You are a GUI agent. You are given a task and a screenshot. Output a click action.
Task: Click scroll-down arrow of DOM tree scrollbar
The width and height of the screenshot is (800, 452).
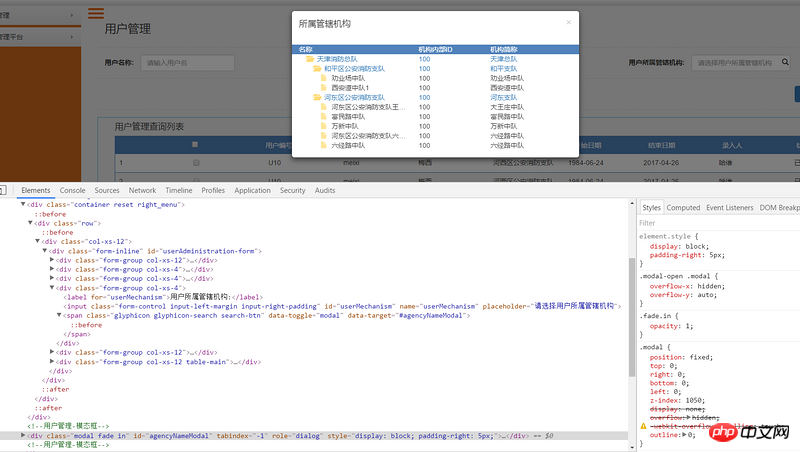[x=632, y=447]
